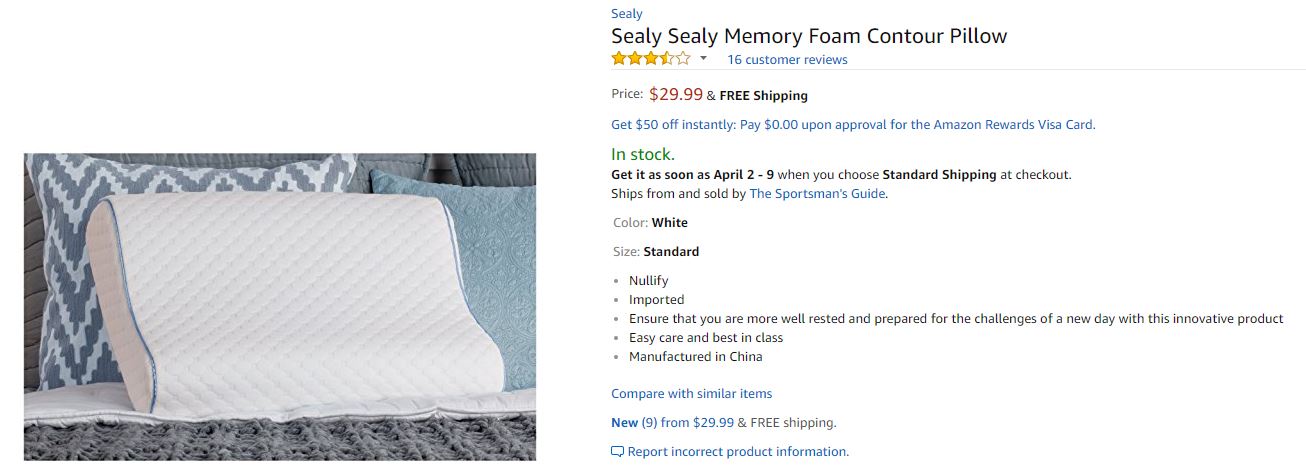Click the pillow product image
The height and width of the screenshot is (465, 1306).
tap(280, 306)
